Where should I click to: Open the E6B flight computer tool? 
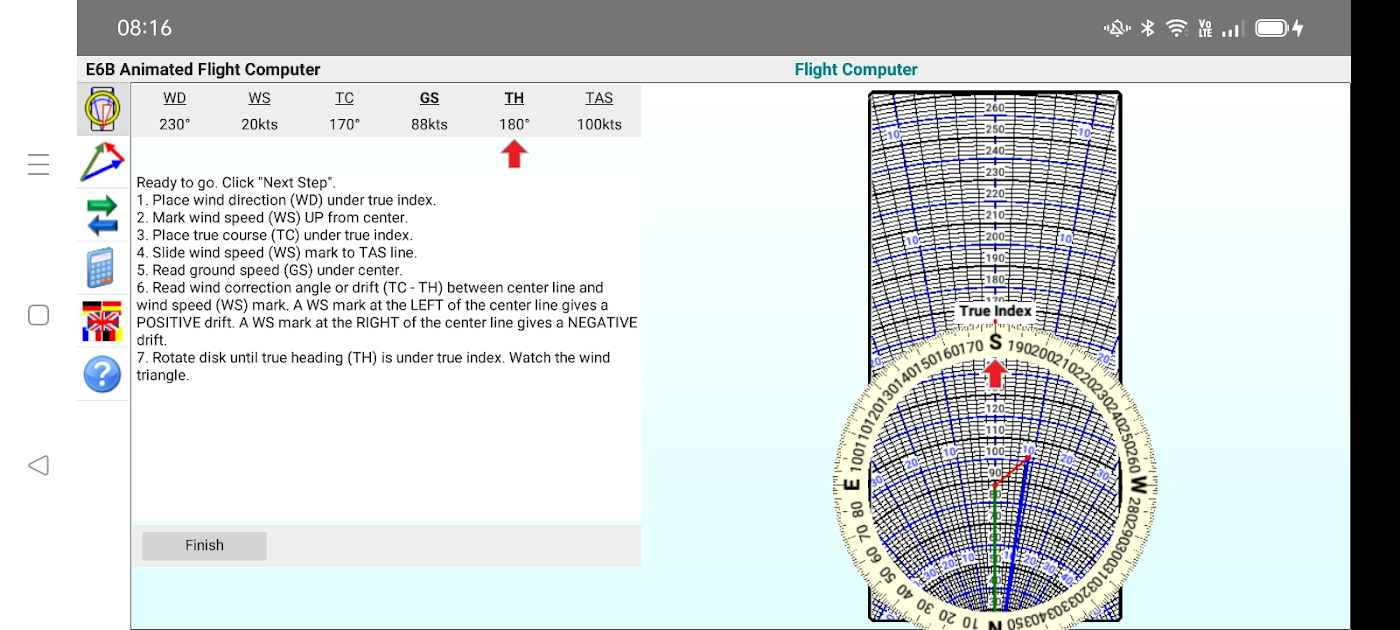point(102,110)
